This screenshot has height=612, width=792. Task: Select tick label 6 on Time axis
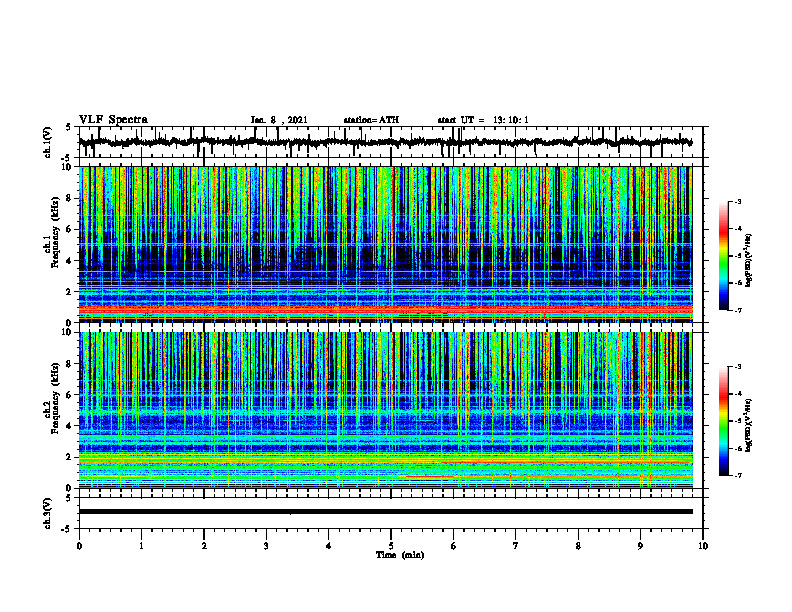point(454,546)
